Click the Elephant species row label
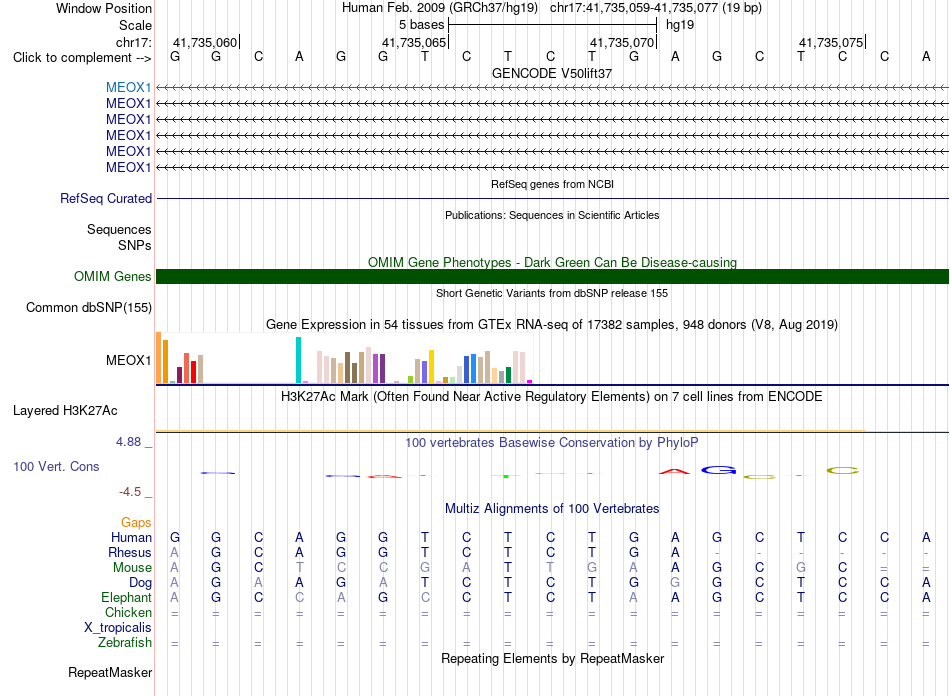 pyautogui.click(x=126, y=597)
